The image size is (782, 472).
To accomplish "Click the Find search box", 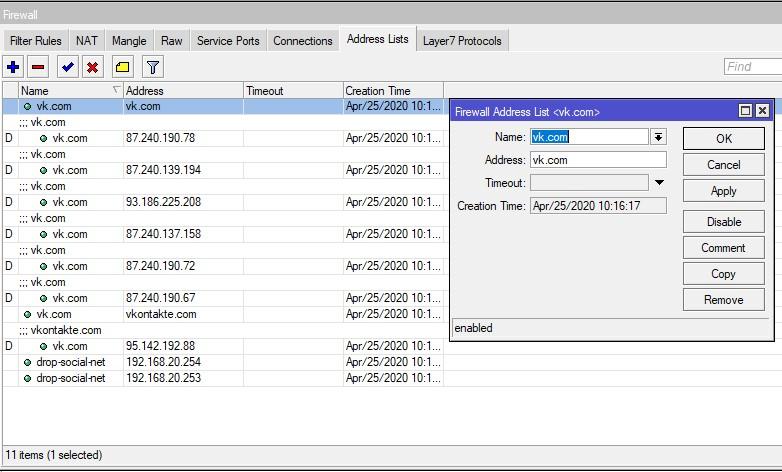I will click(753, 66).
